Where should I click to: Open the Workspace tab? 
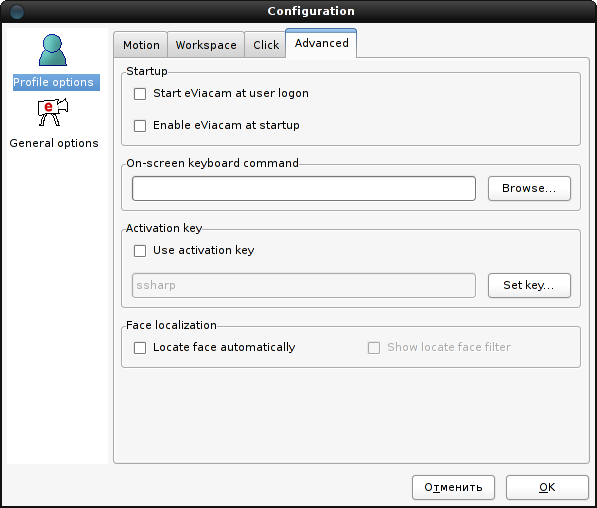click(x=206, y=45)
